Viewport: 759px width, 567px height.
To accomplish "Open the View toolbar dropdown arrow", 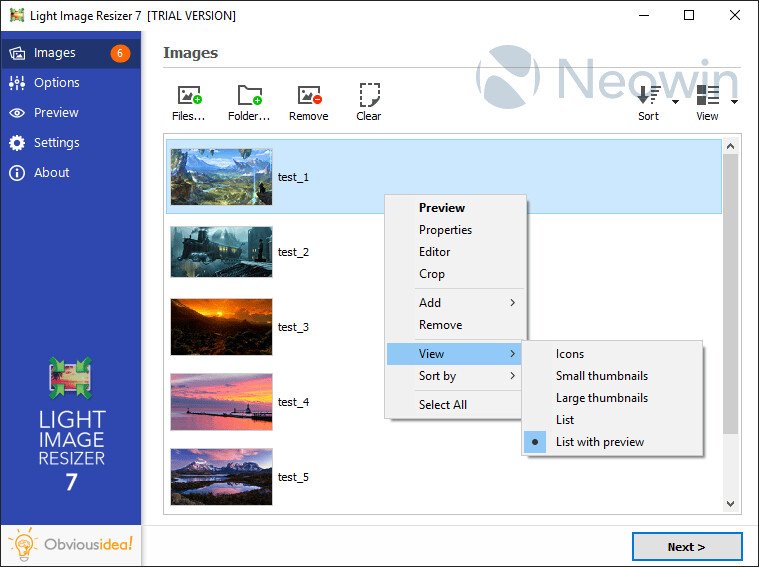I will point(735,101).
